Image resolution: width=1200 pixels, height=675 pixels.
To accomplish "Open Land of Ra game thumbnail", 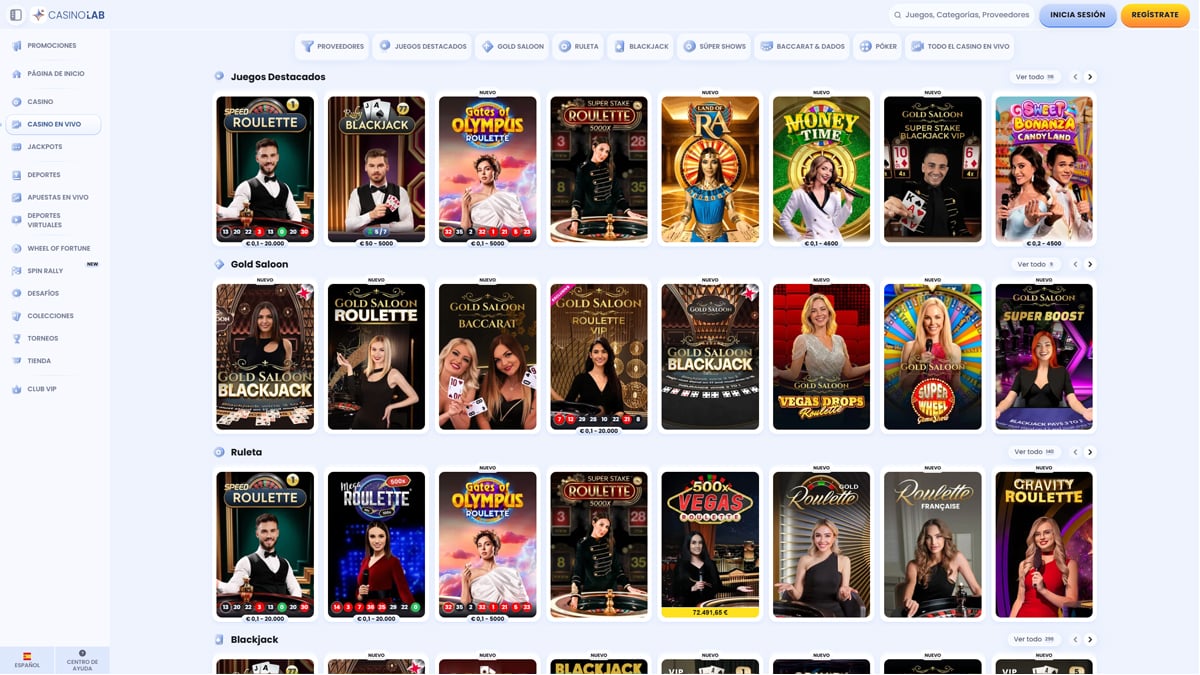I will (x=710, y=169).
